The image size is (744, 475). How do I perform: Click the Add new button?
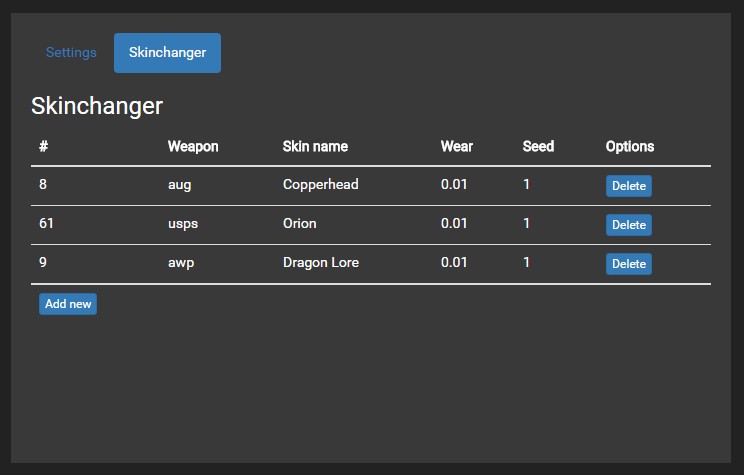[68, 304]
